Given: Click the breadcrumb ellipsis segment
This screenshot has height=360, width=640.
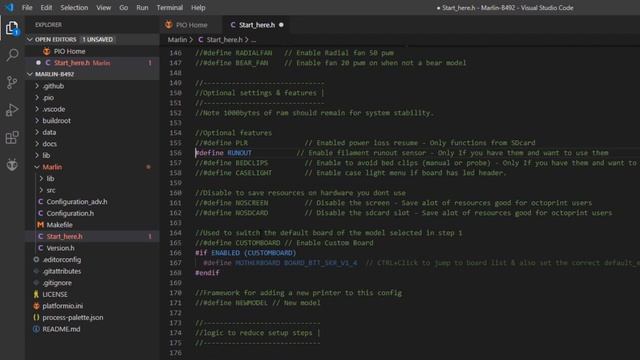Looking at the screenshot, I should click(253, 40).
